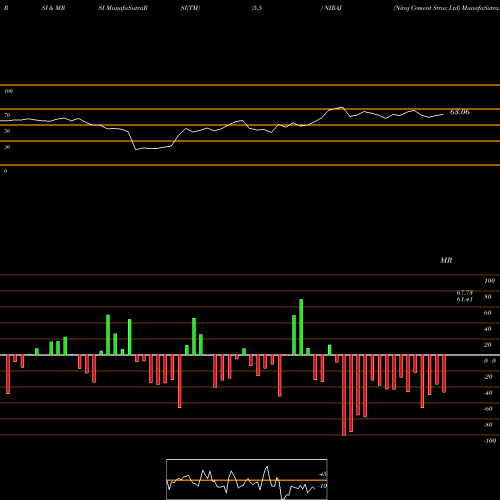Click the MR axis label '0 0'
This screenshot has width=500, height=500.
(x=490, y=361)
